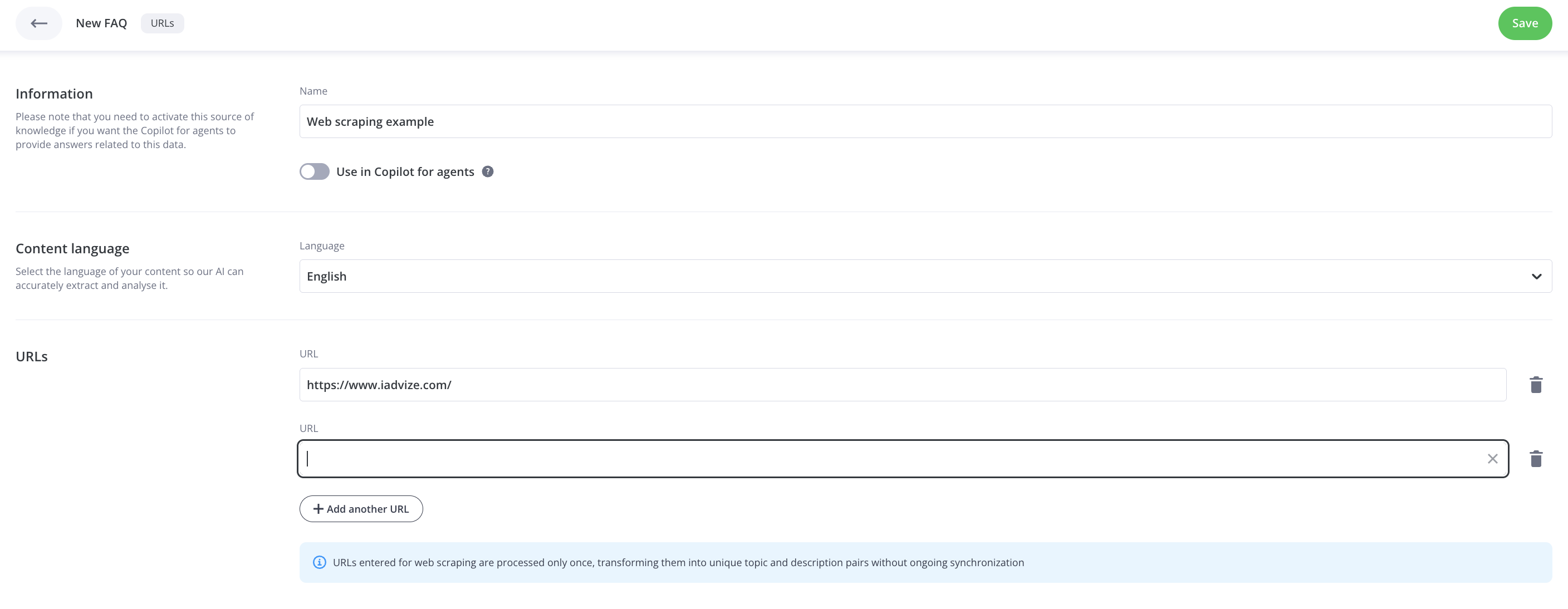Enable Use in Copilot for agents toggle

pyautogui.click(x=314, y=171)
